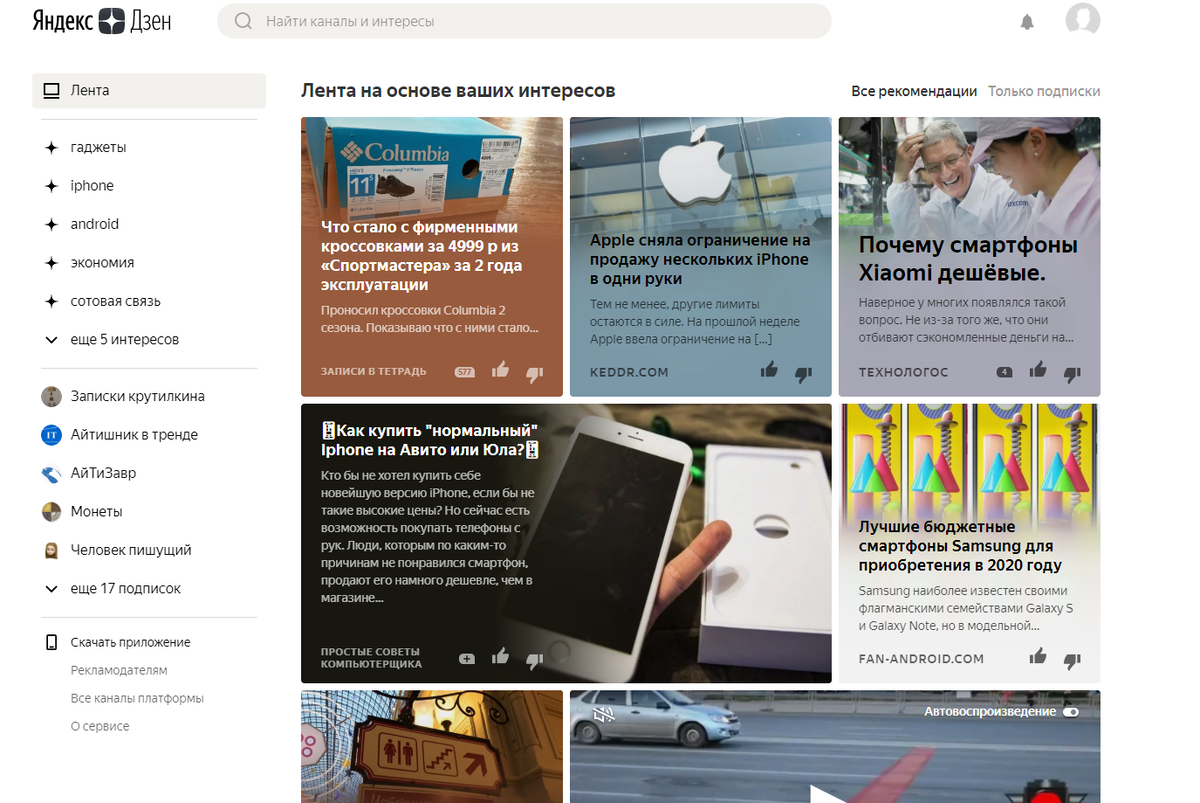1200x803 pixels.
Task: Open the О сервисе link
Action: click(x=100, y=727)
